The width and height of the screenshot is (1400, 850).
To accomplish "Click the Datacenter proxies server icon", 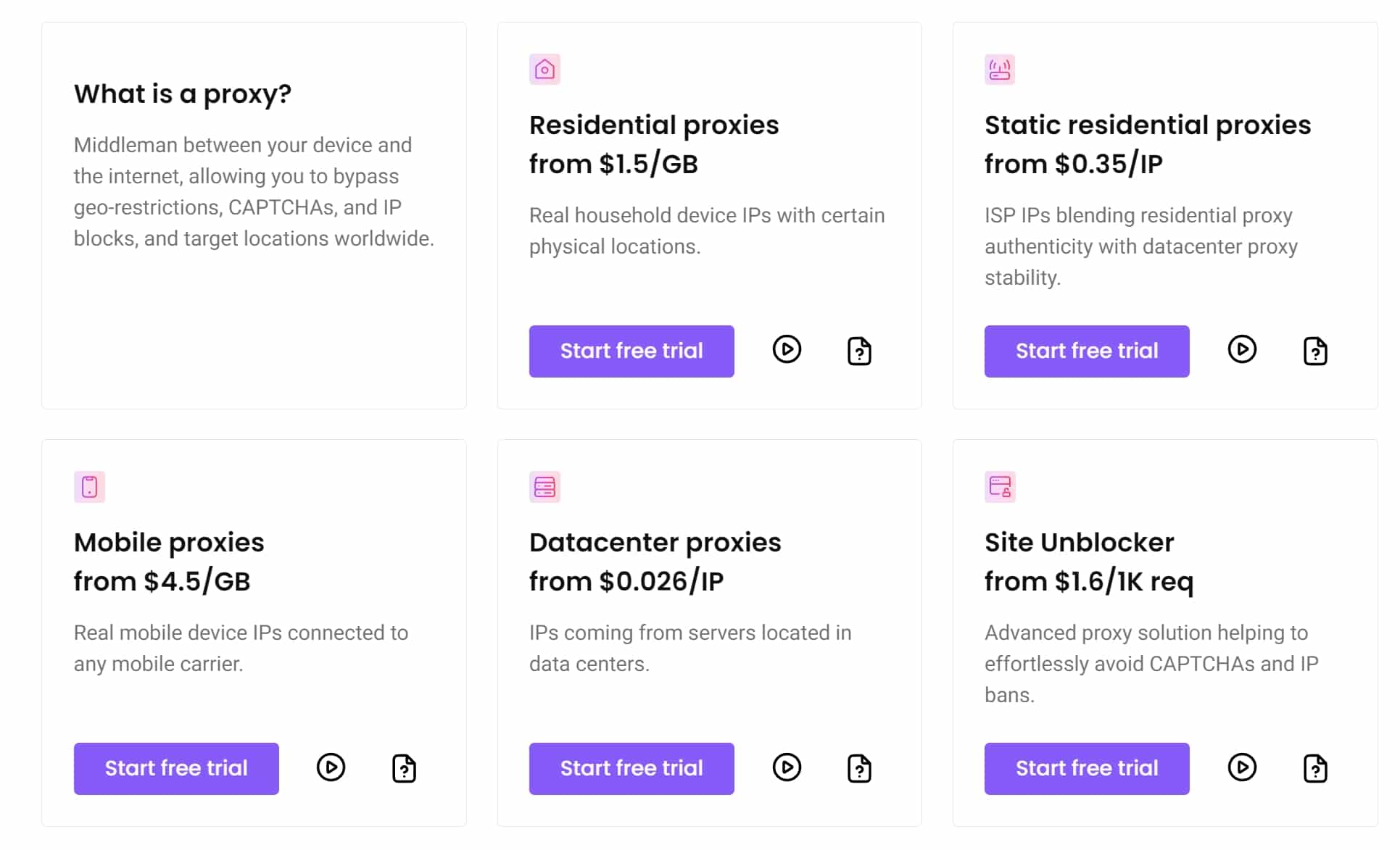I will pos(544,487).
